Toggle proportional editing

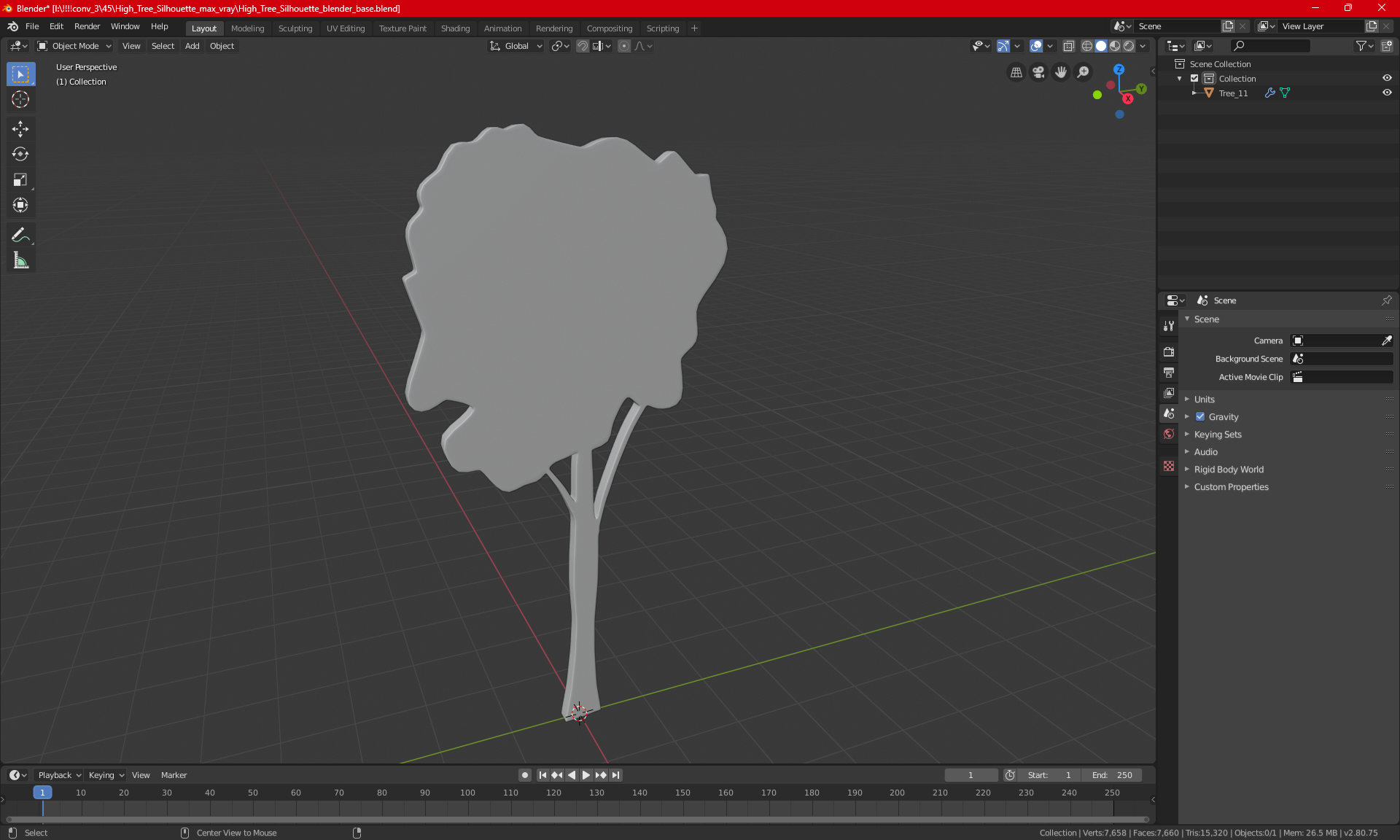pos(624,46)
